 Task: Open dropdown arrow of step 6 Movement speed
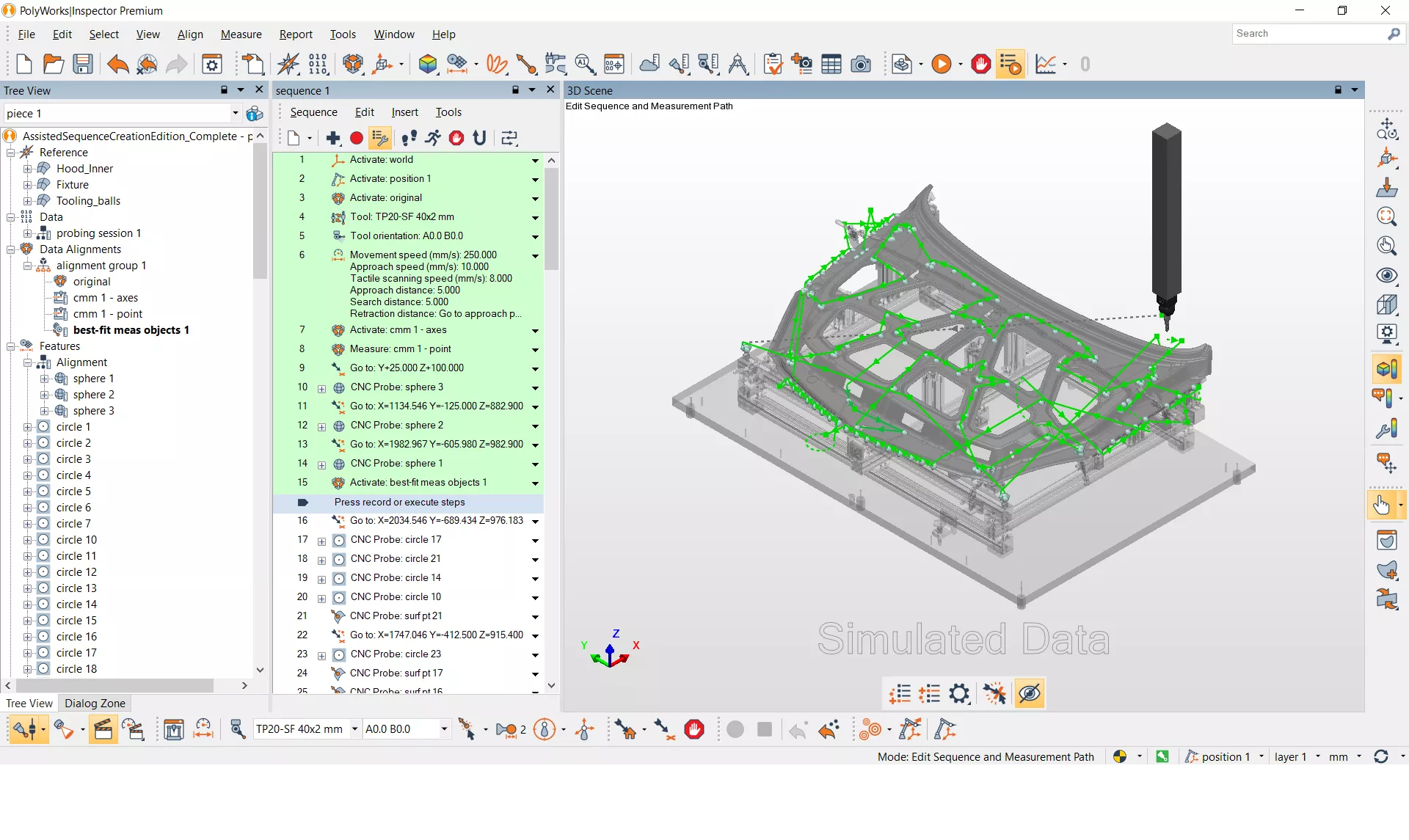coord(535,256)
